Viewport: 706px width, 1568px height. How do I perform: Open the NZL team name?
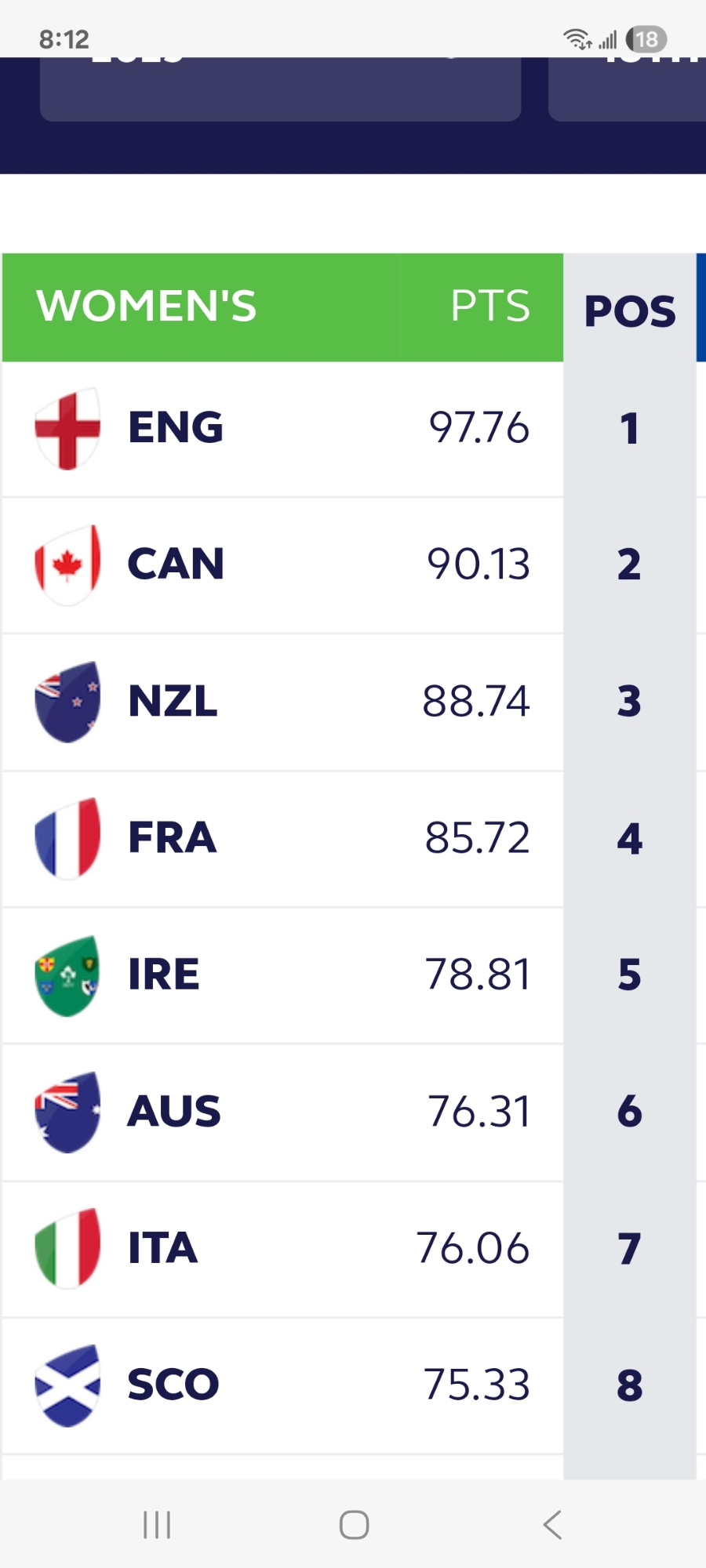tap(173, 702)
